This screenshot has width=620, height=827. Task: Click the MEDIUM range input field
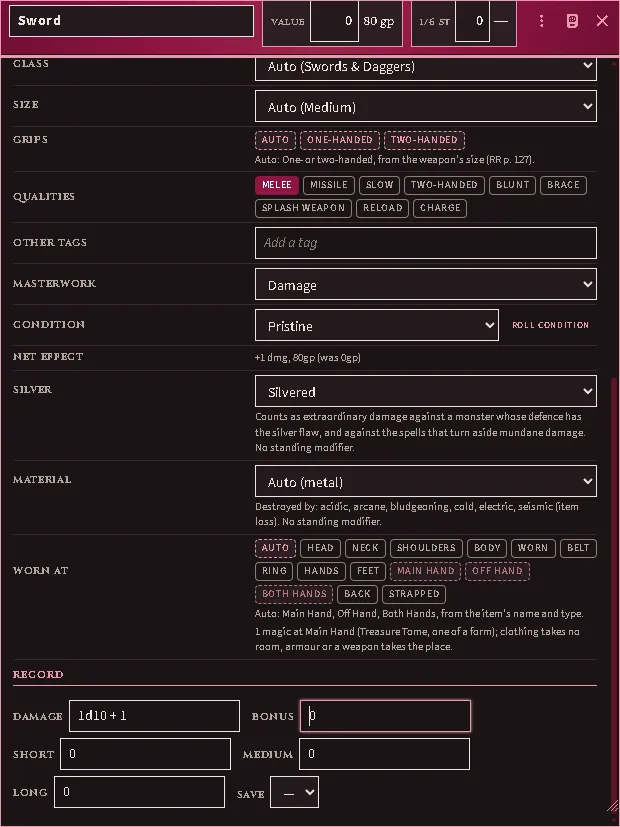coord(384,754)
